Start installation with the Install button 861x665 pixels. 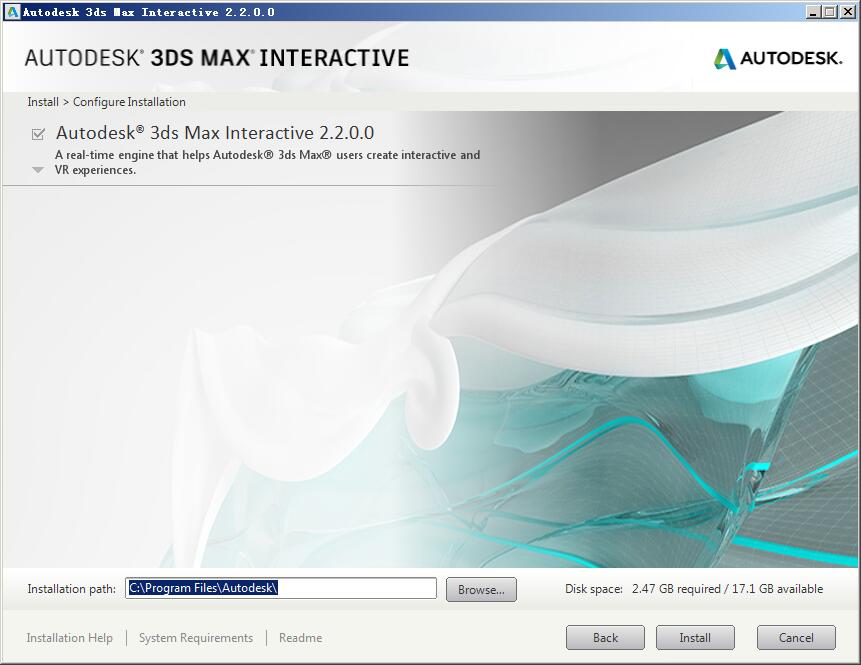(x=695, y=638)
